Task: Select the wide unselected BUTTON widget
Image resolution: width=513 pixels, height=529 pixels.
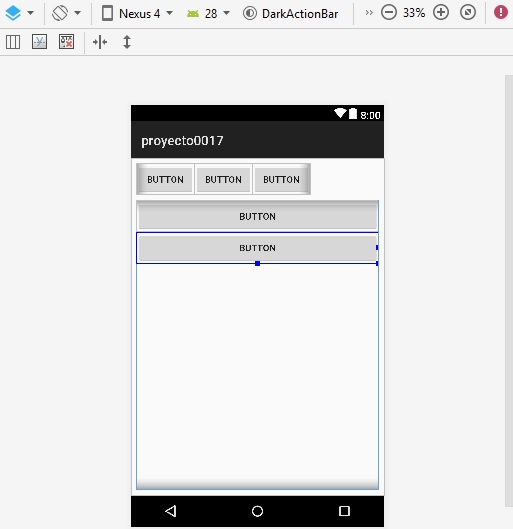Action: pyautogui.click(x=257, y=216)
